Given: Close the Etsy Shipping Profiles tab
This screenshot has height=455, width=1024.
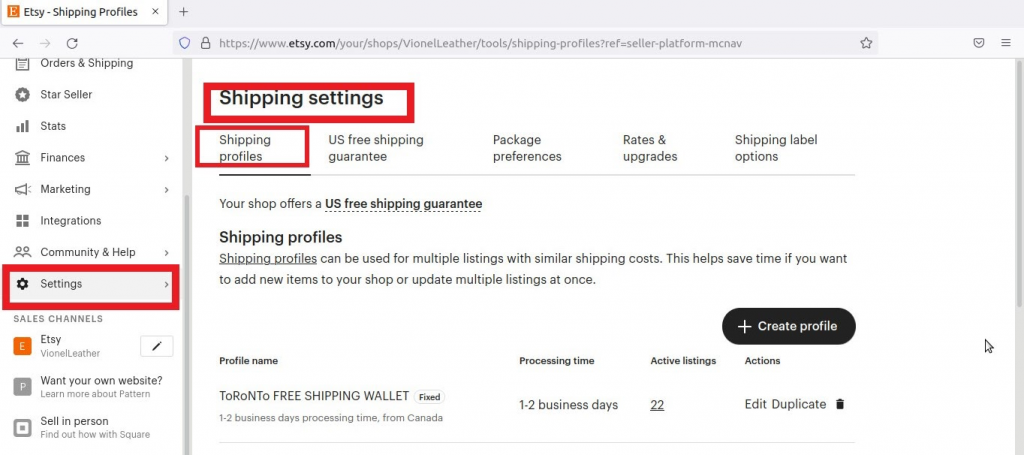Looking at the screenshot, I should 155,12.
